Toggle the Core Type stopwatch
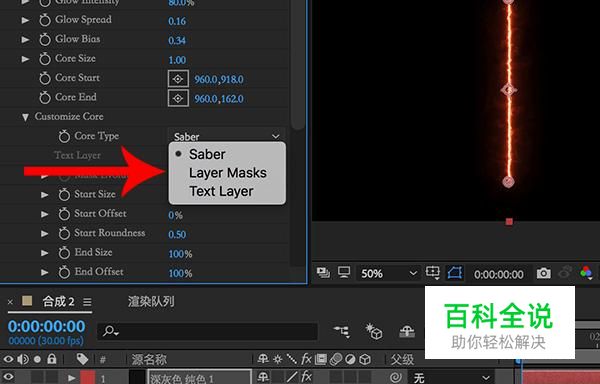The height and width of the screenshot is (384, 600). coord(64,136)
